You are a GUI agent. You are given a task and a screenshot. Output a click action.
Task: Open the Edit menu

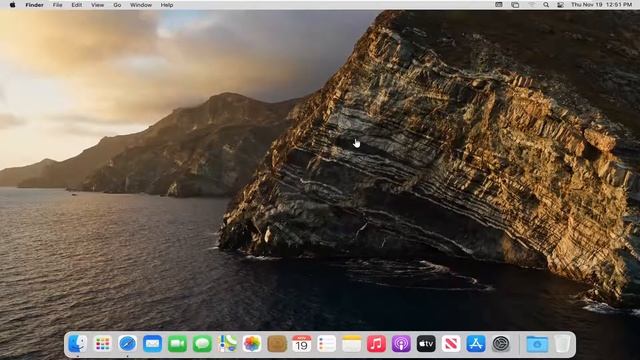pos(77,5)
